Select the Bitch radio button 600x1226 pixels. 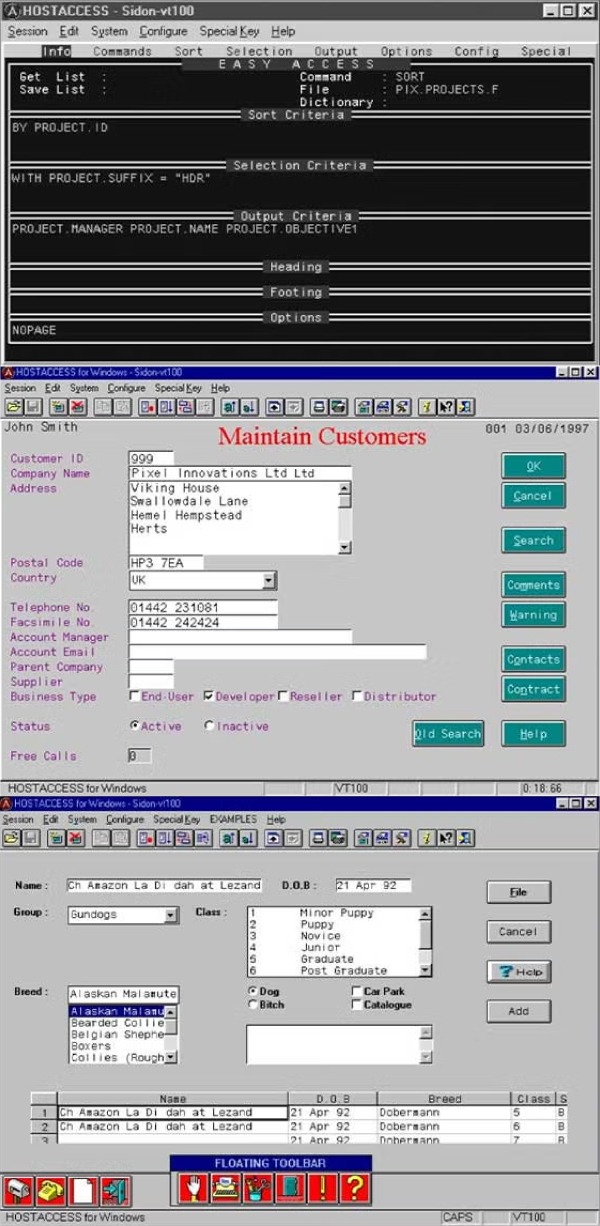[251, 1004]
